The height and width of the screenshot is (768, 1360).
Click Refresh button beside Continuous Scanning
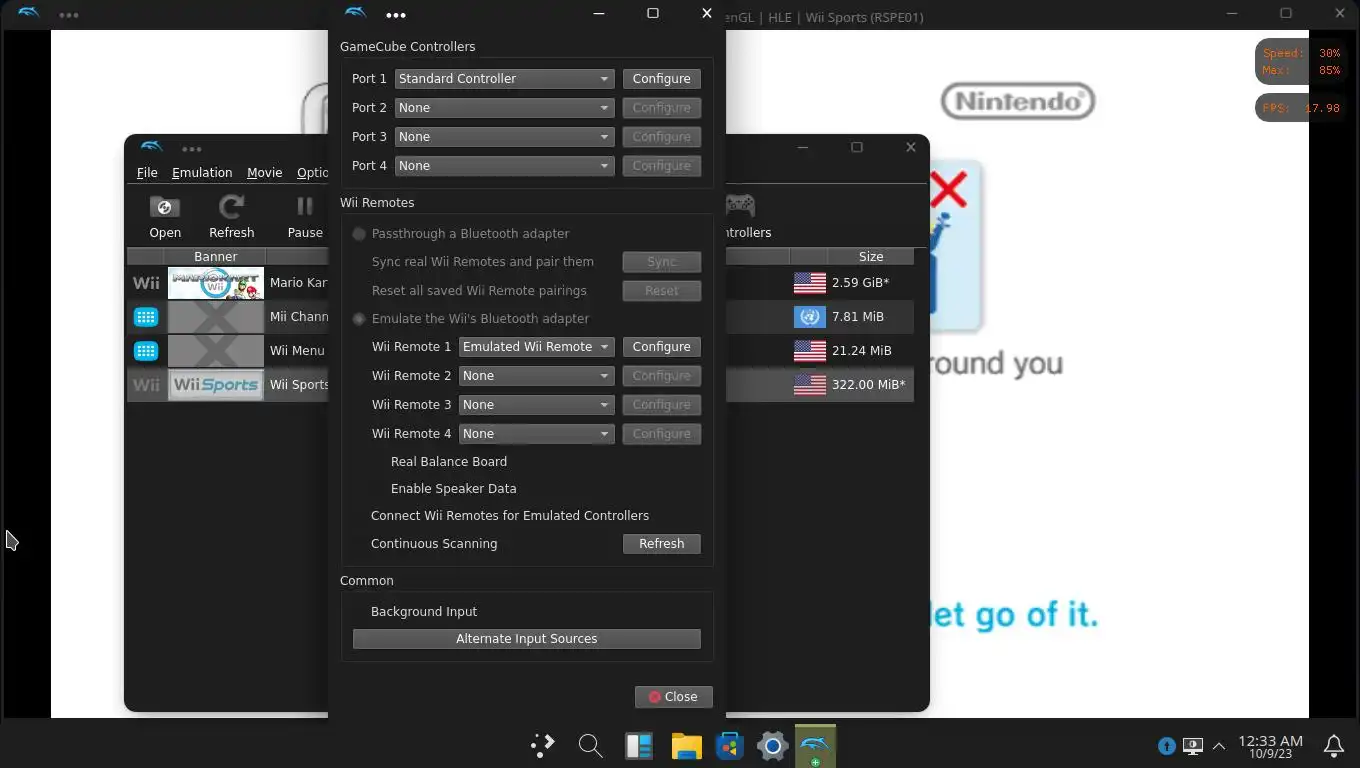coord(661,544)
